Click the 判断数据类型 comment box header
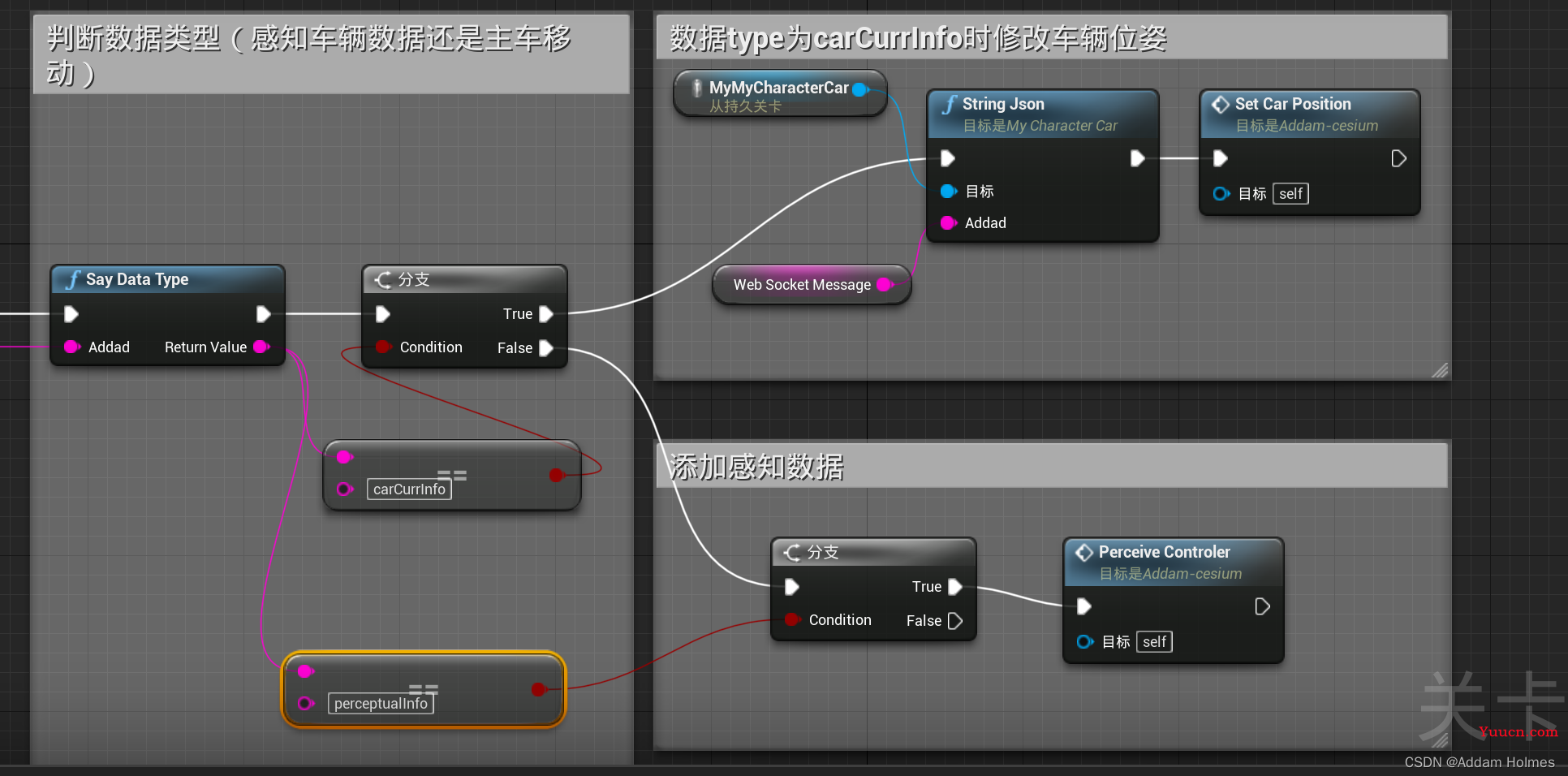 tap(331, 54)
